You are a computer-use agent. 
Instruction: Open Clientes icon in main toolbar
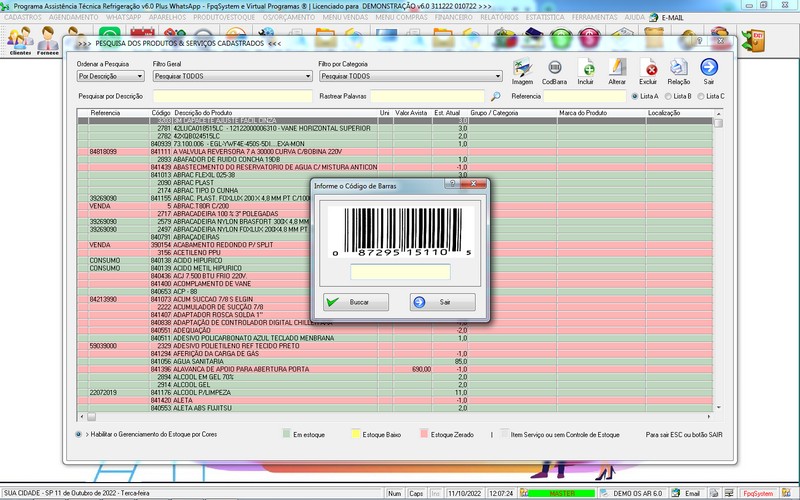[x=20, y=41]
